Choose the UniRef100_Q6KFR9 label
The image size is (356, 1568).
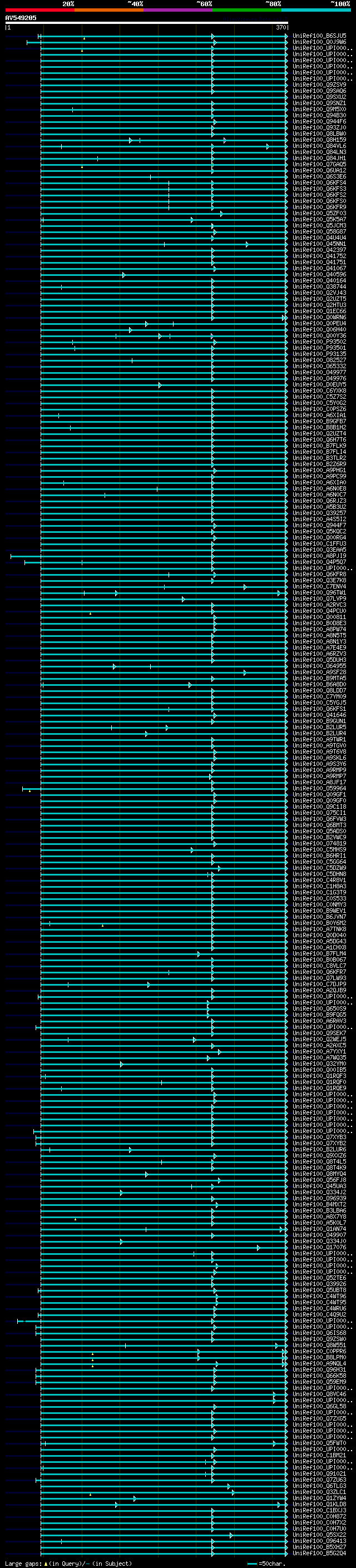tap(319, 207)
